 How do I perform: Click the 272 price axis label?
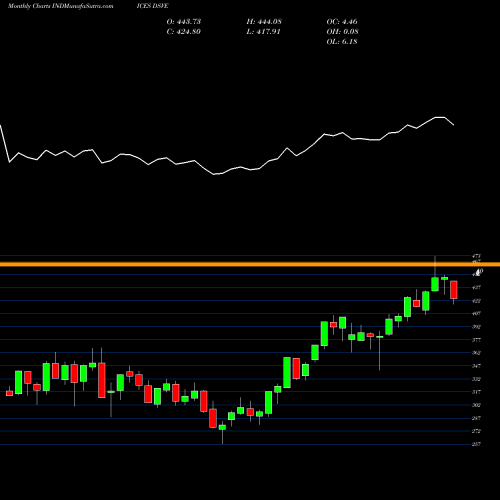[x=476, y=431]
